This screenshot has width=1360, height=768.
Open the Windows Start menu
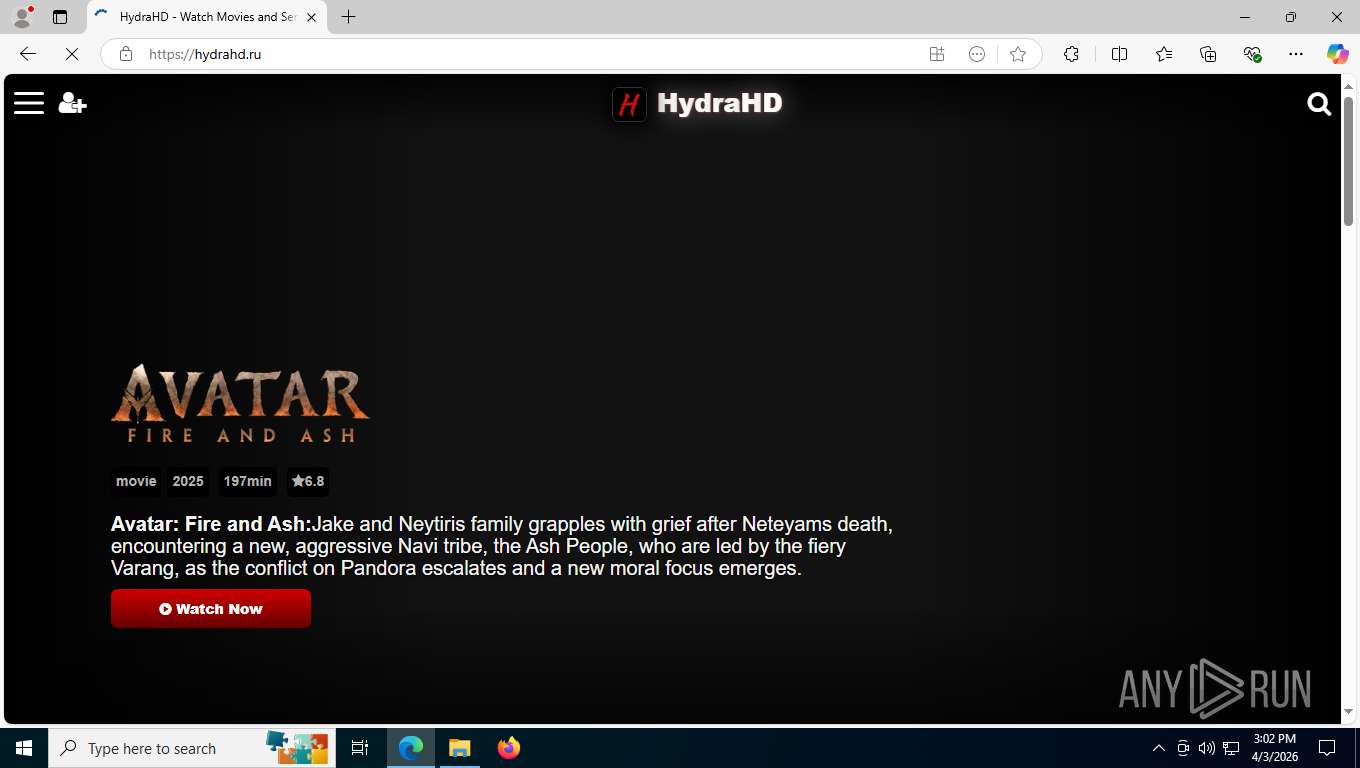(24, 748)
